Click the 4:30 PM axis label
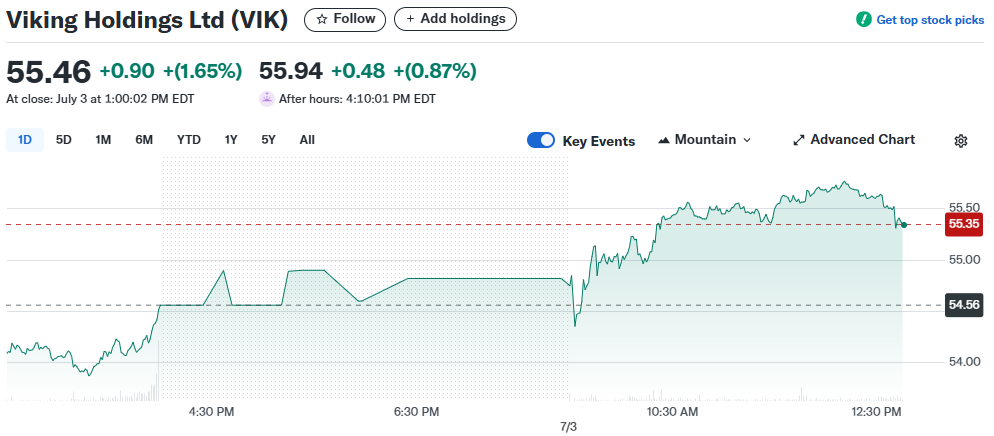This screenshot has height=436, width=994. pos(212,412)
